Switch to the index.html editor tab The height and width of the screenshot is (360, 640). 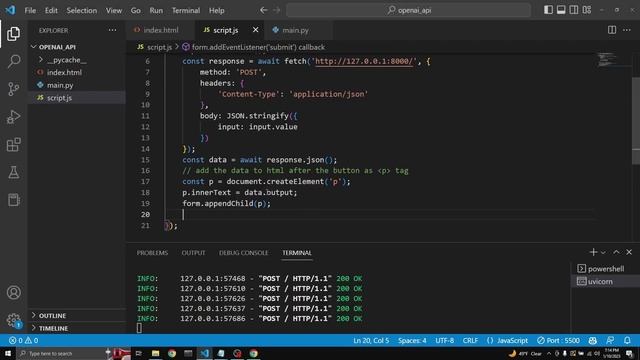click(161, 30)
